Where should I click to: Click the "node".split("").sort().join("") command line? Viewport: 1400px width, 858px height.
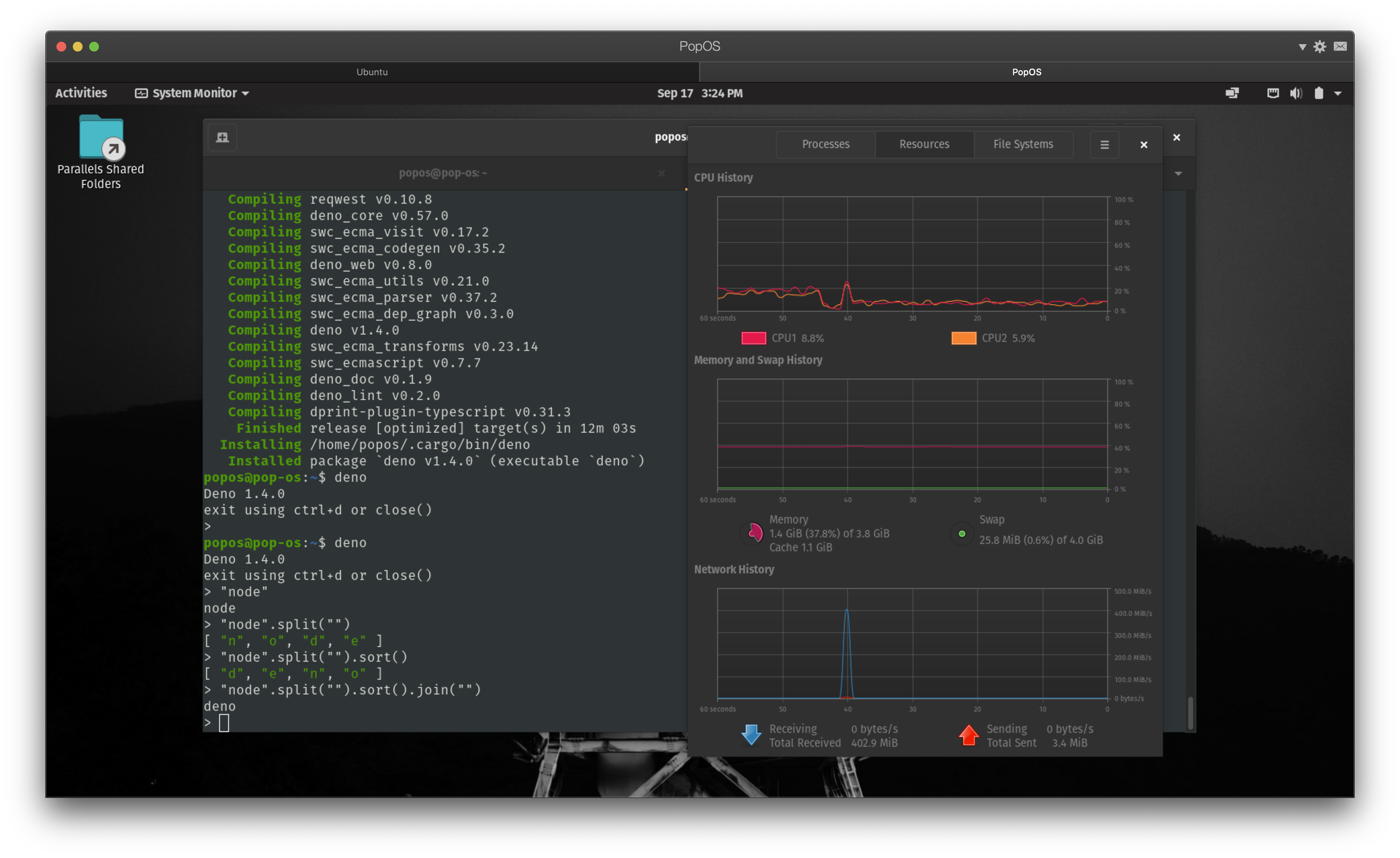343,690
